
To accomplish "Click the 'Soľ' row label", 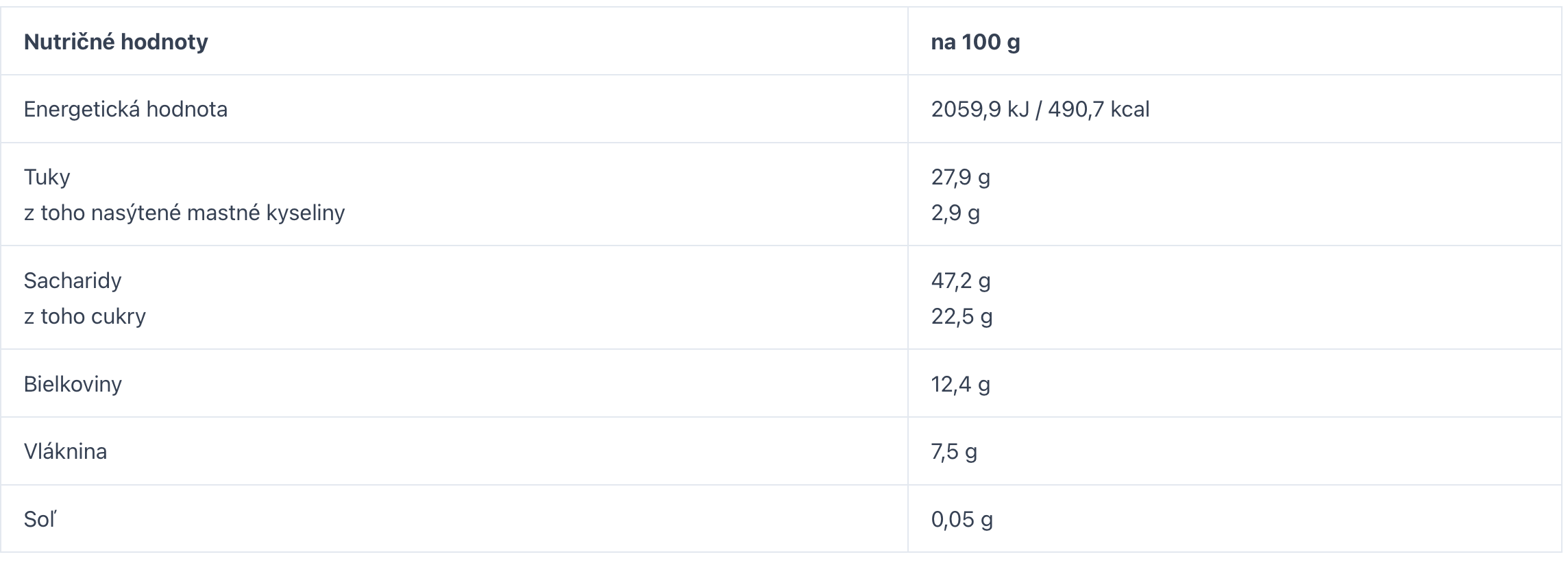I will tap(40, 519).
